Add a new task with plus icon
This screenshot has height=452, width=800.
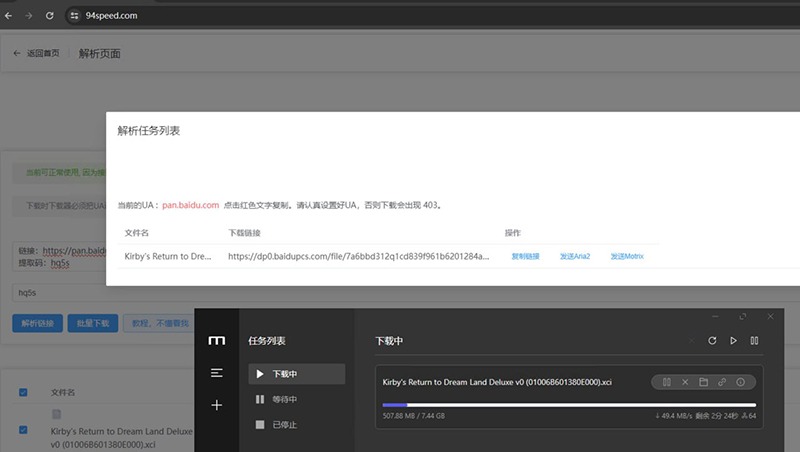coord(216,405)
